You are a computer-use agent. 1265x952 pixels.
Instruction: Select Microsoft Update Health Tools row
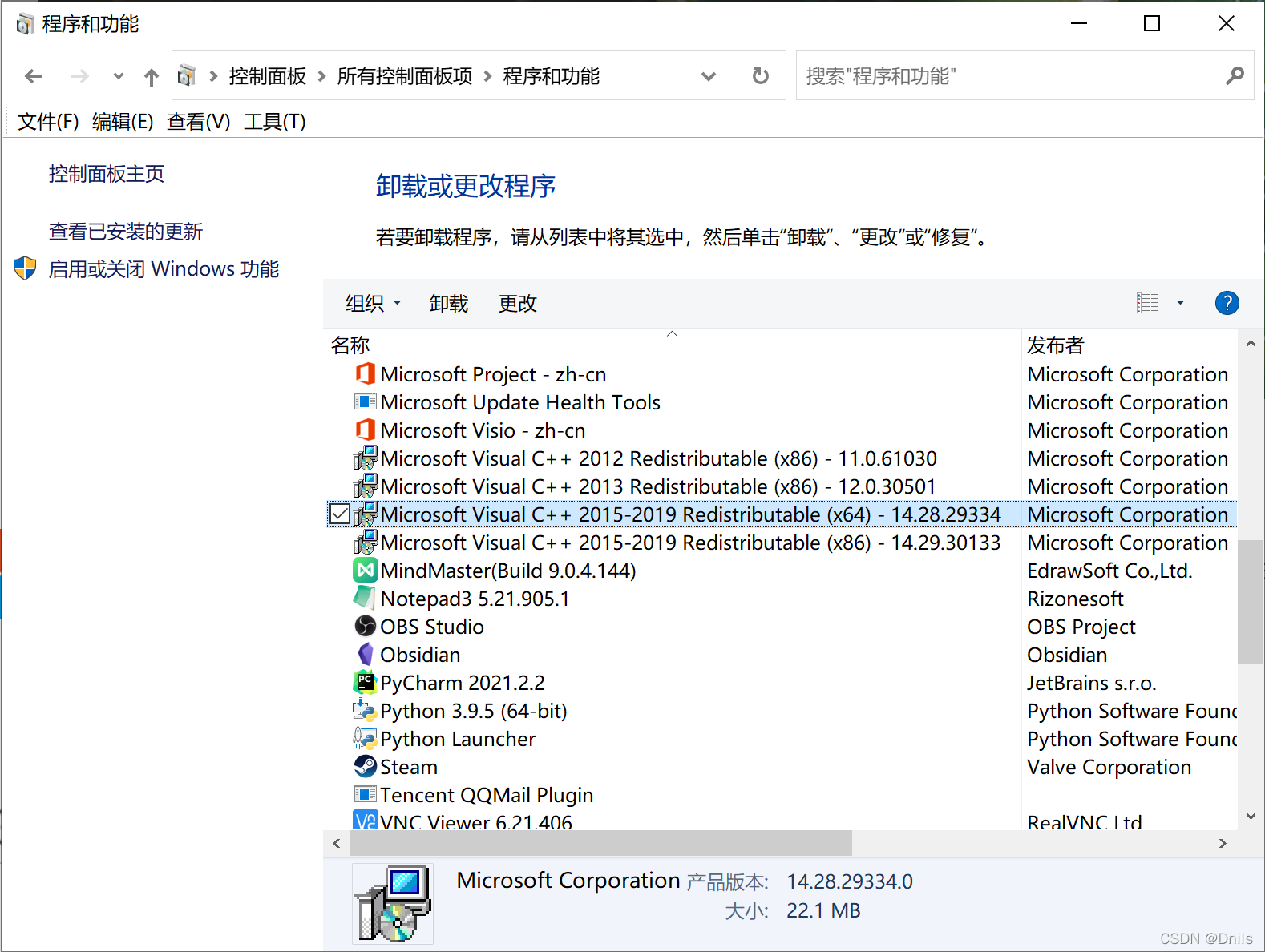[x=782, y=401]
